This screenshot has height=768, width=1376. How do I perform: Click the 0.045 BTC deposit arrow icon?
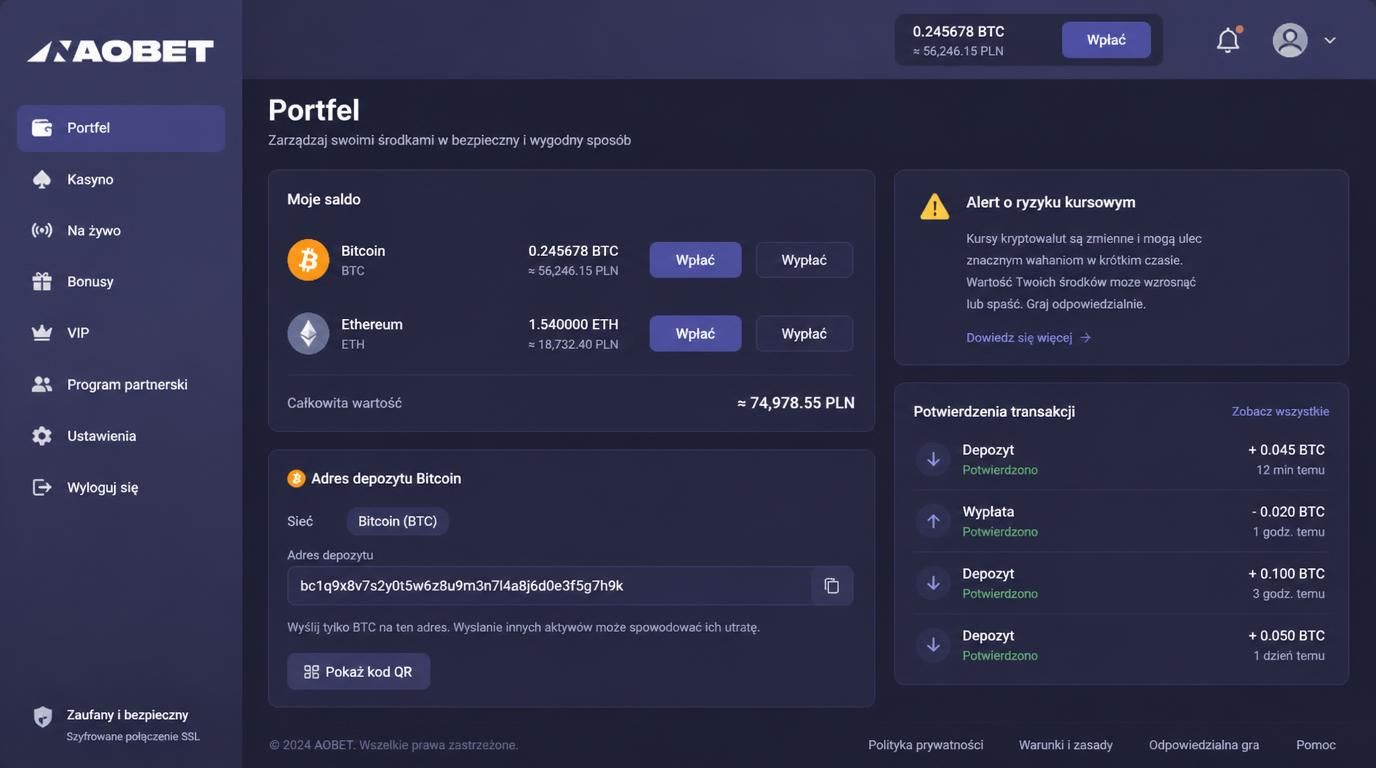[x=933, y=460]
